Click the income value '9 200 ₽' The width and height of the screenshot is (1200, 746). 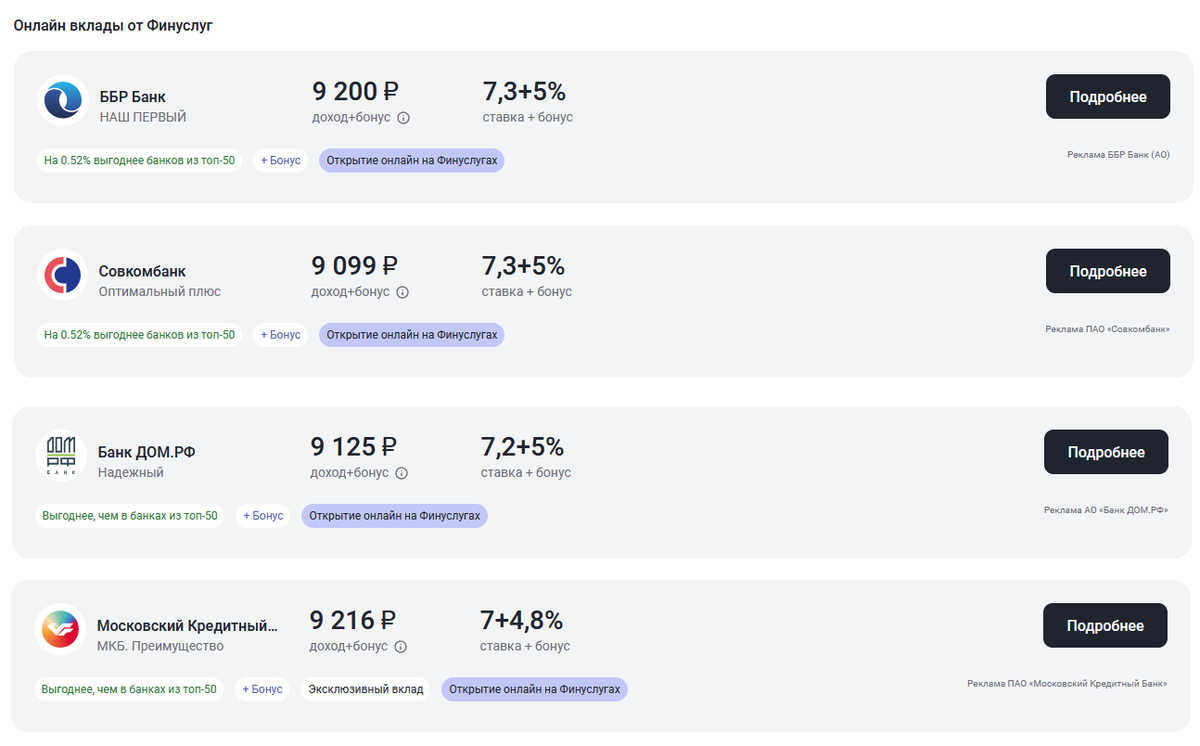pyautogui.click(x=356, y=92)
